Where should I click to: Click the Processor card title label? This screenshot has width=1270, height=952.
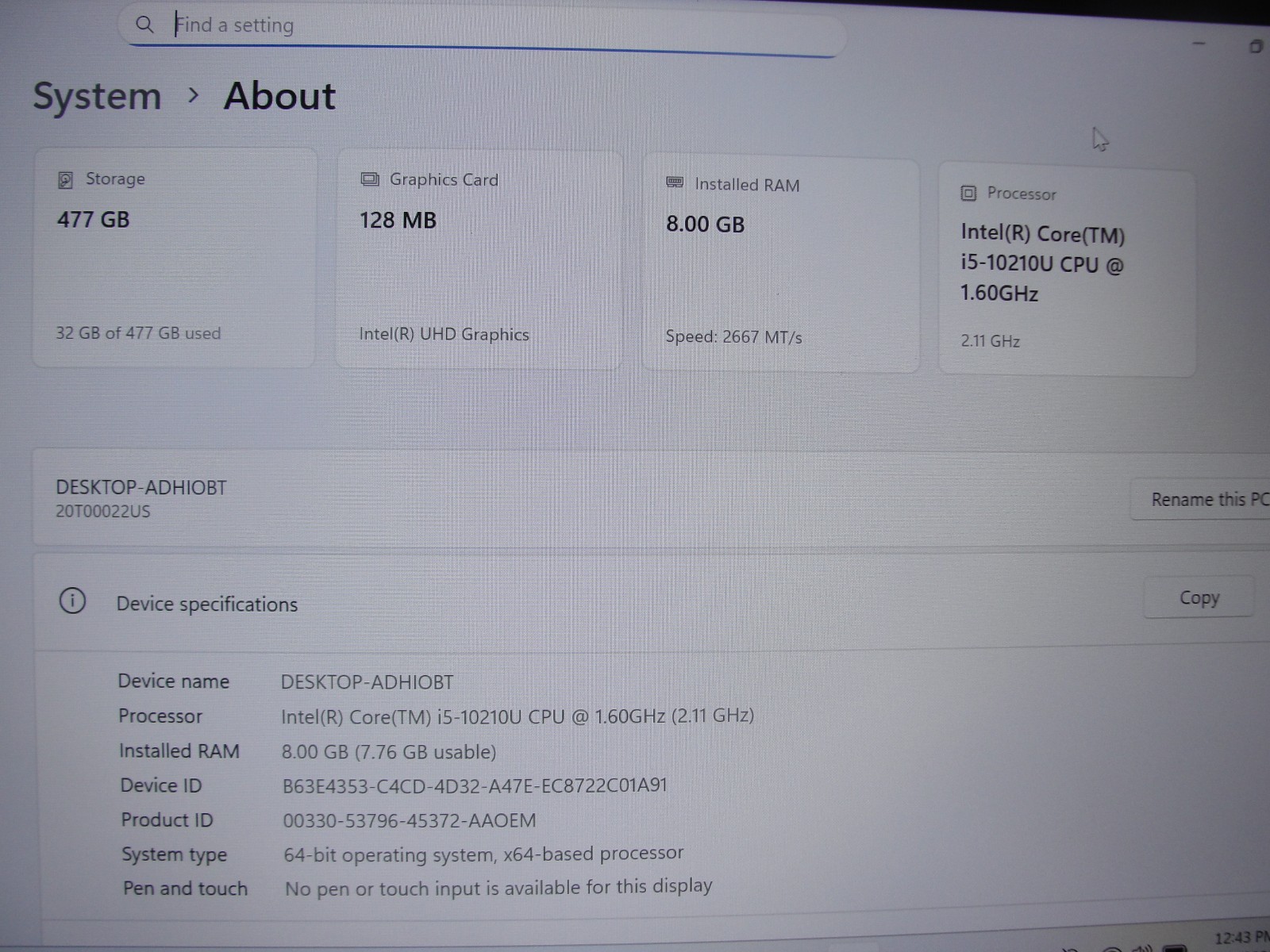point(1022,194)
